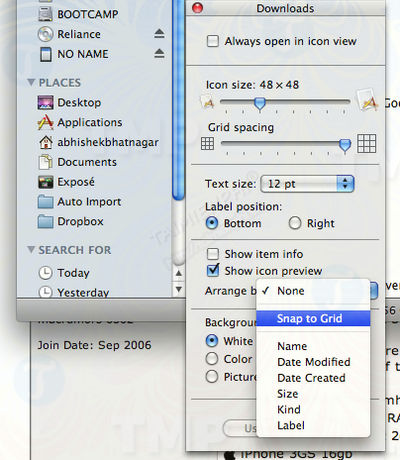Open Desktop from Places
Viewport: 400px width, 460px height.
(69, 102)
